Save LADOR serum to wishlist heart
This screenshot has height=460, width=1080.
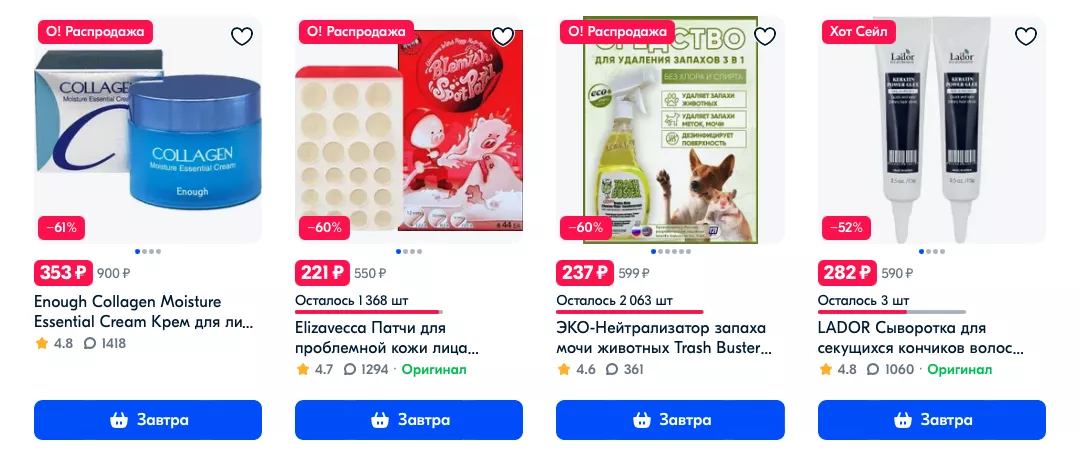click(1026, 36)
